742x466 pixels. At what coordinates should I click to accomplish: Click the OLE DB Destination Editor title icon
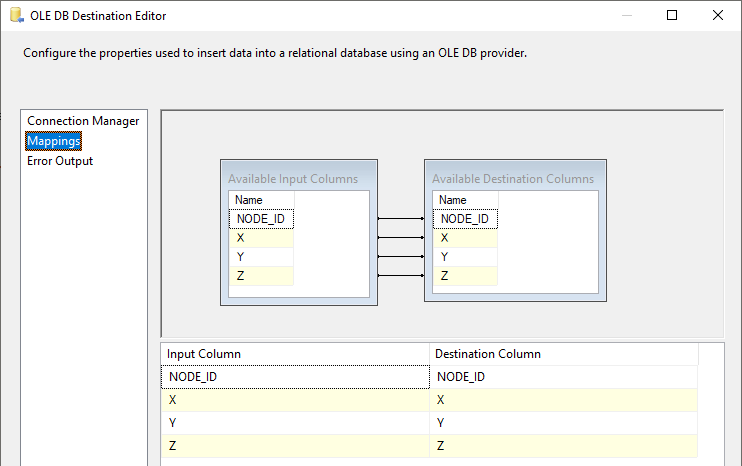click(17, 15)
